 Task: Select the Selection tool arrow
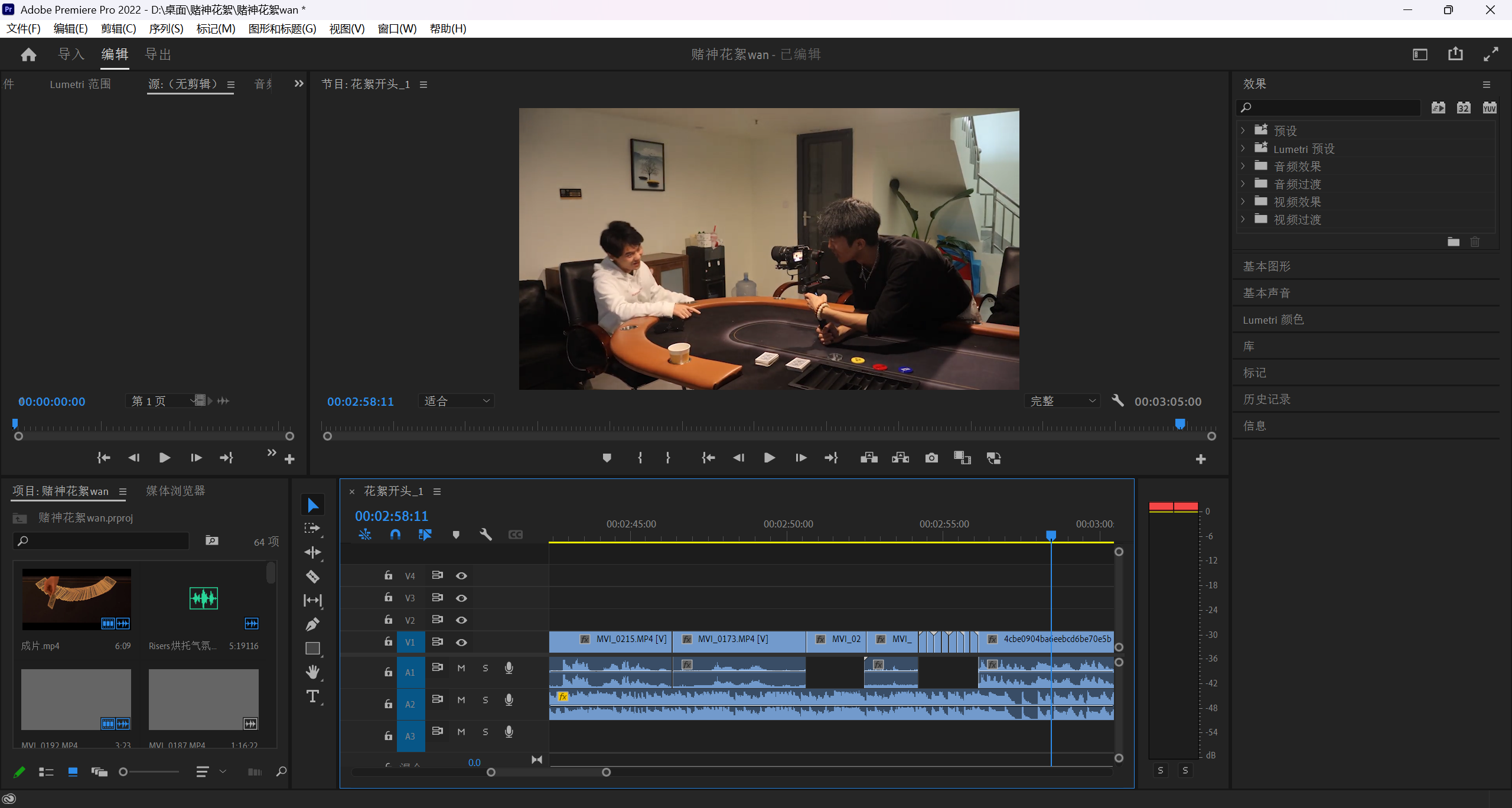pyautogui.click(x=312, y=505)
